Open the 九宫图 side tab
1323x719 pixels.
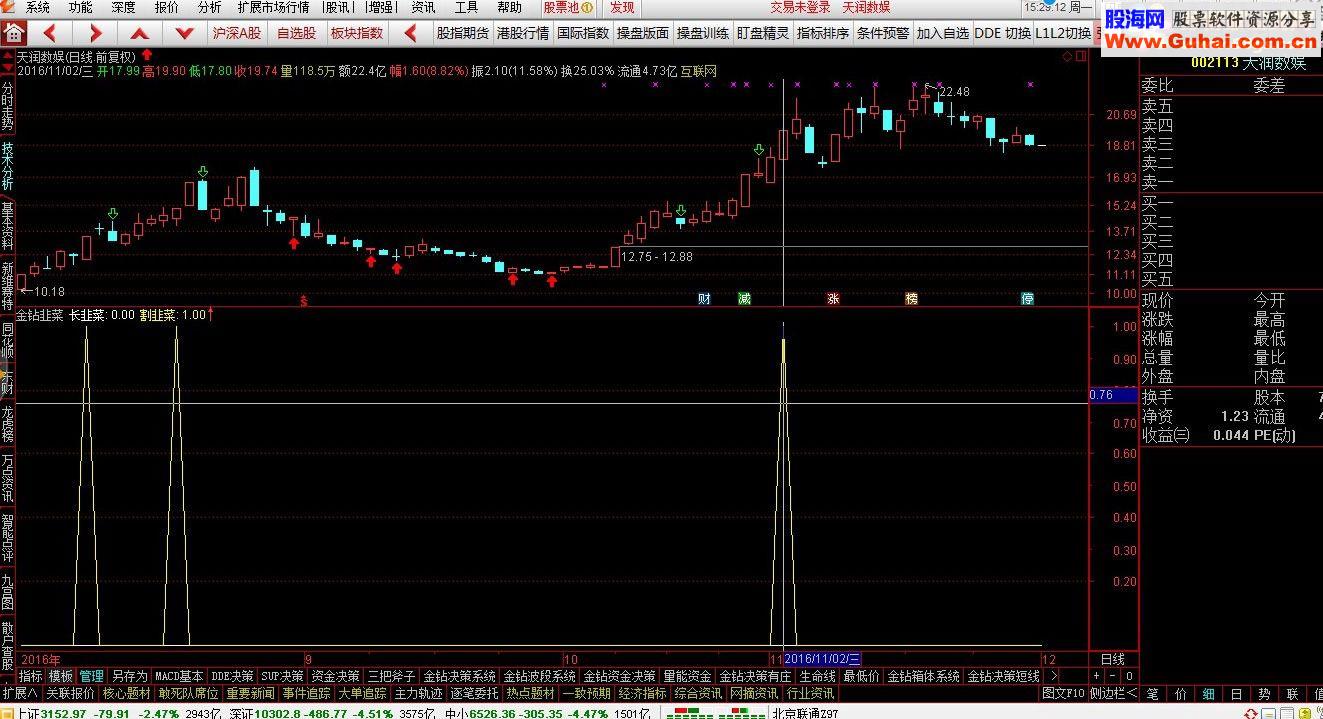click(8, 591)
